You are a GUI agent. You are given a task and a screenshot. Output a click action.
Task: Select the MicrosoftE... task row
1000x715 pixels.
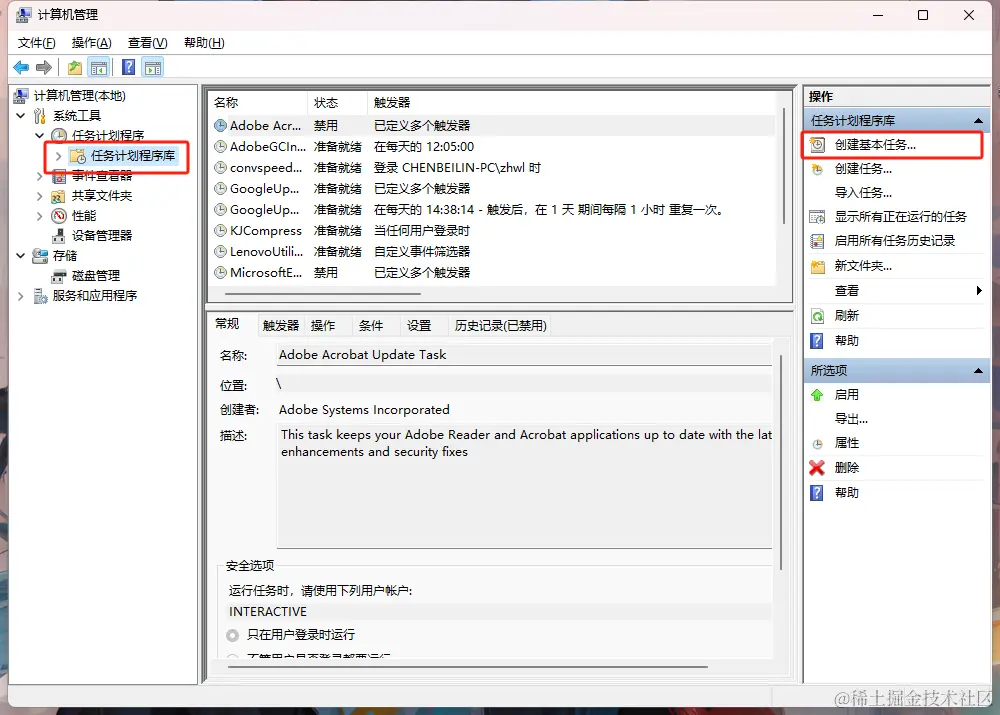pos(492,273)
